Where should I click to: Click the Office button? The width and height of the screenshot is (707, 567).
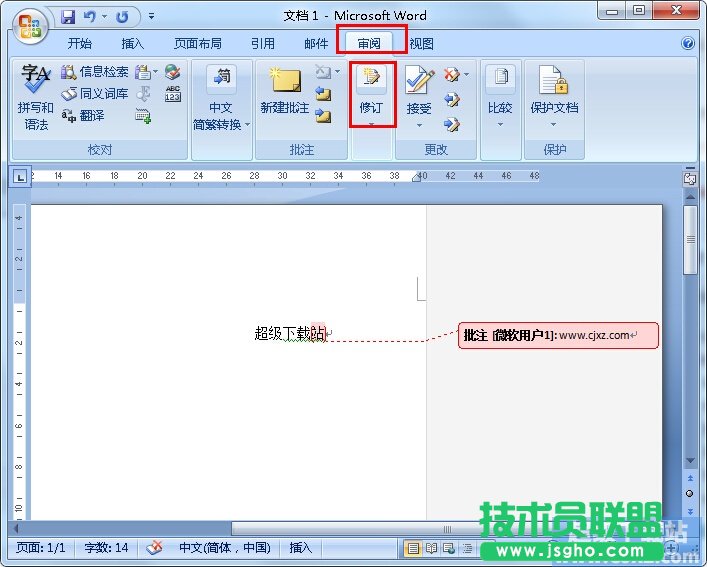coord(29,26)
